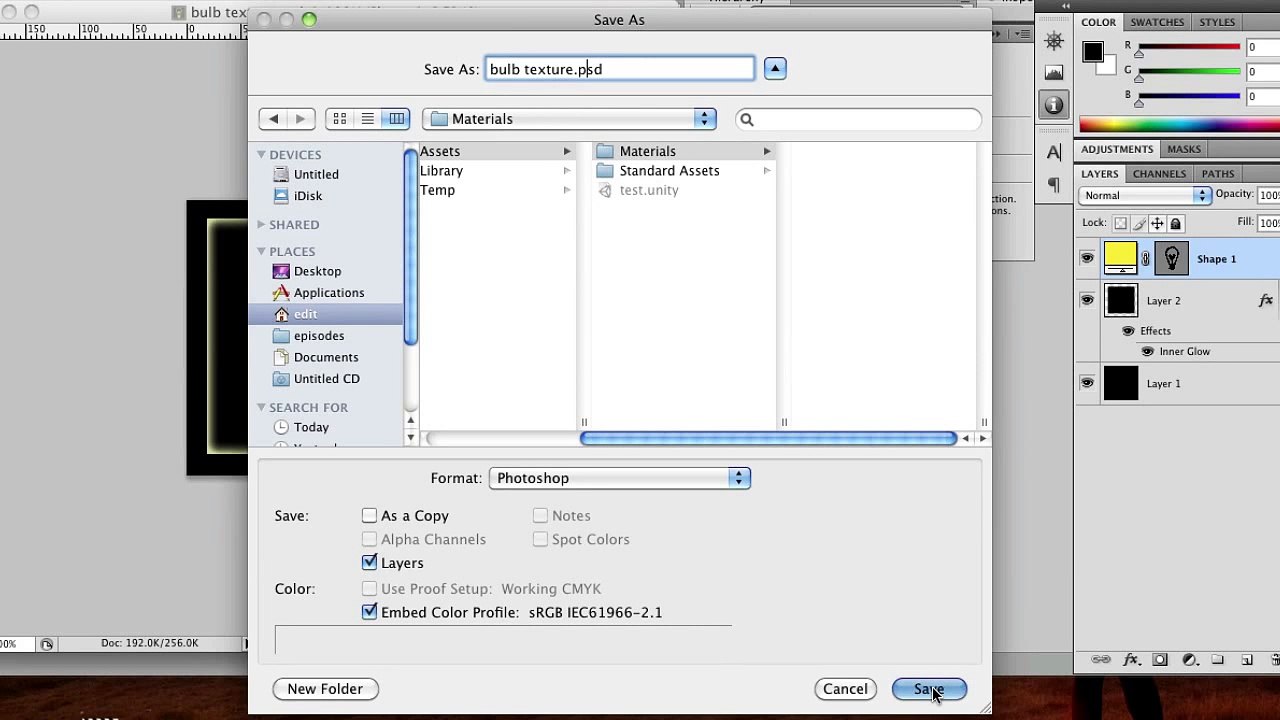1280x720 pixels.
Task: Collapse the PLACES sidebar section
Action: click(x=261, y=251)
